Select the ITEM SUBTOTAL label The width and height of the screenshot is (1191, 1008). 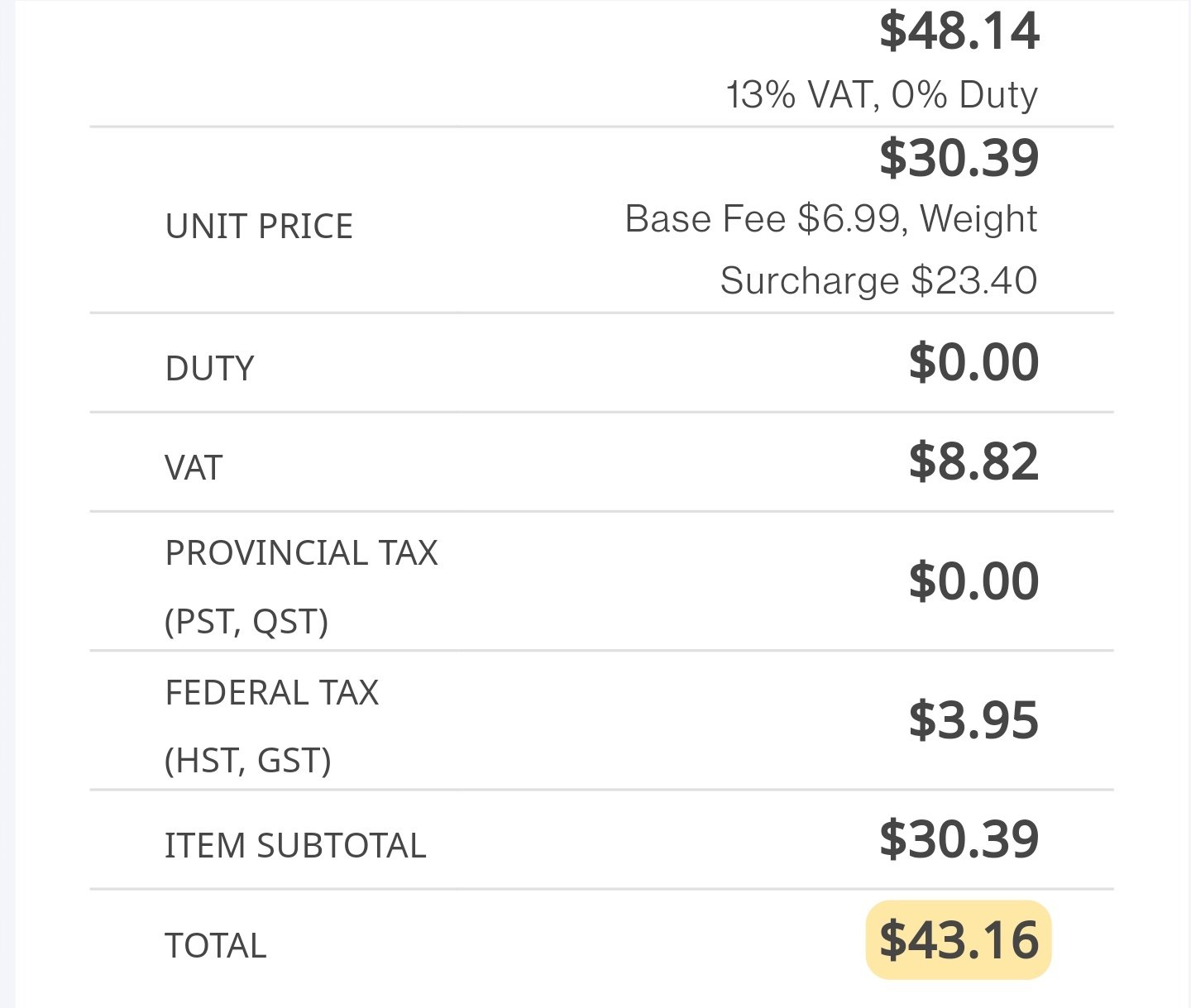pyautogui.click(x=295, y=845)
